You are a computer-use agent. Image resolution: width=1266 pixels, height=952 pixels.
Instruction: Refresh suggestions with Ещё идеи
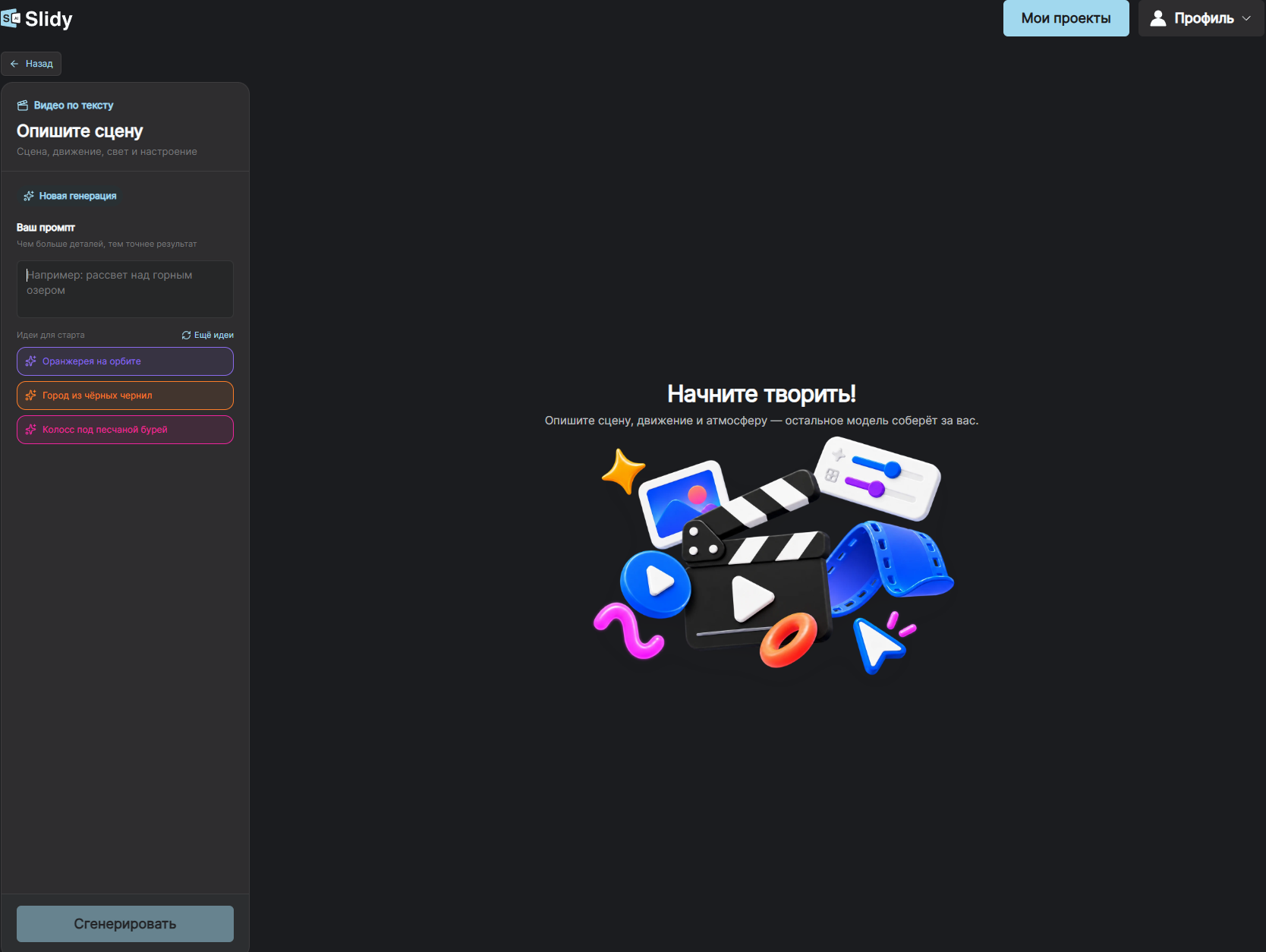[207, 335]
